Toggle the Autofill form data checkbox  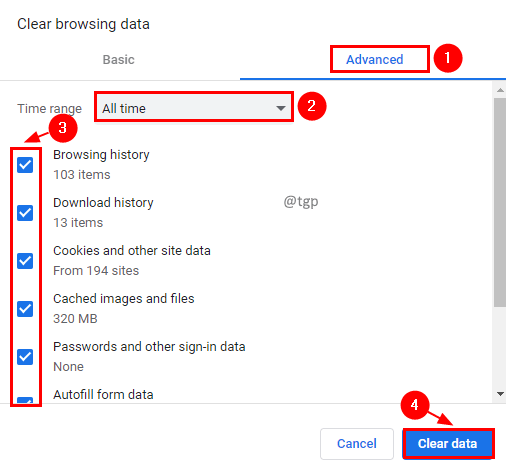pos(25,400)
